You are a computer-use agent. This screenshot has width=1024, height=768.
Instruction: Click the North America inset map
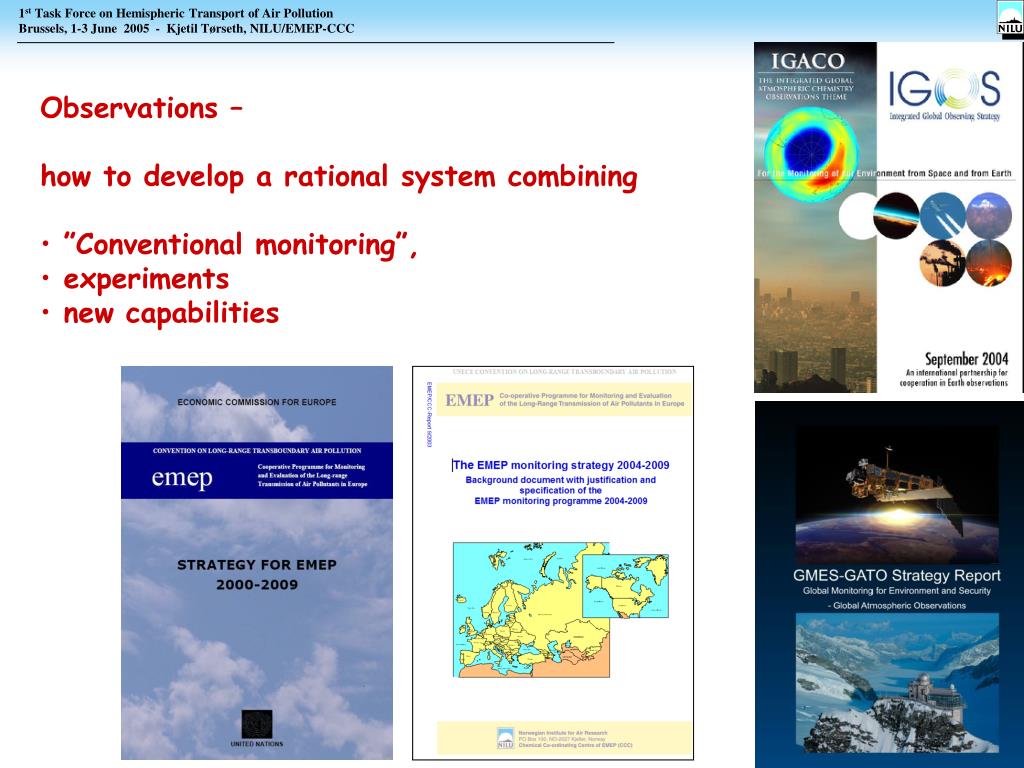point(625,586)
